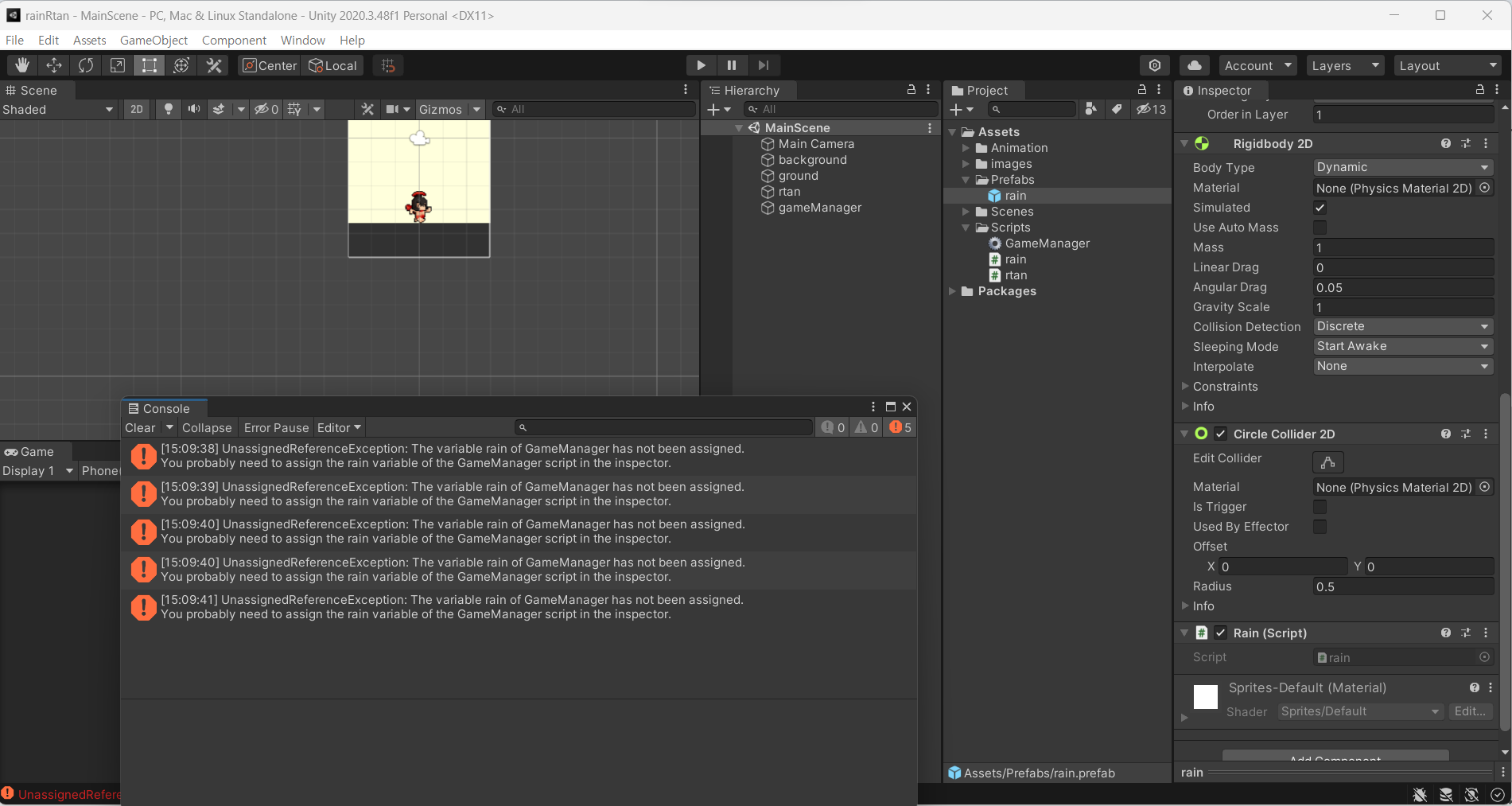Select the Rotate tool
The width and height of the screenshot is (1512, 806).
[x=86, y=65]
